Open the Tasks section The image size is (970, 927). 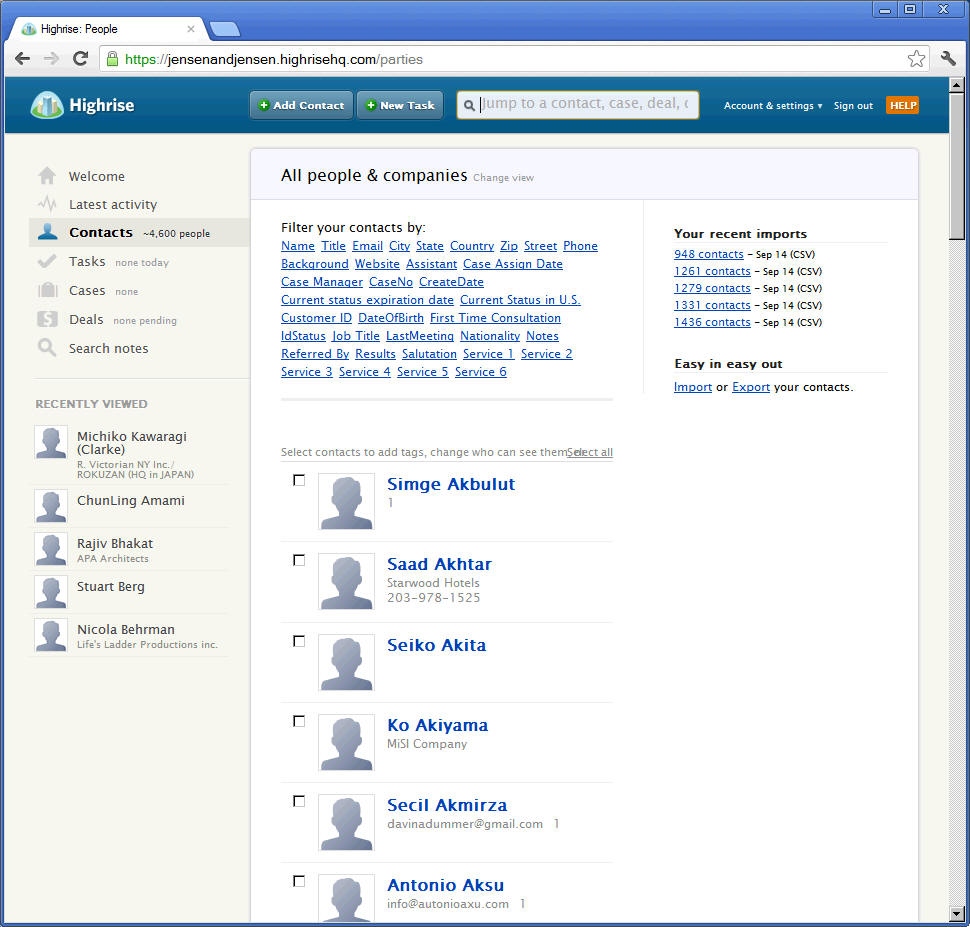87,261
